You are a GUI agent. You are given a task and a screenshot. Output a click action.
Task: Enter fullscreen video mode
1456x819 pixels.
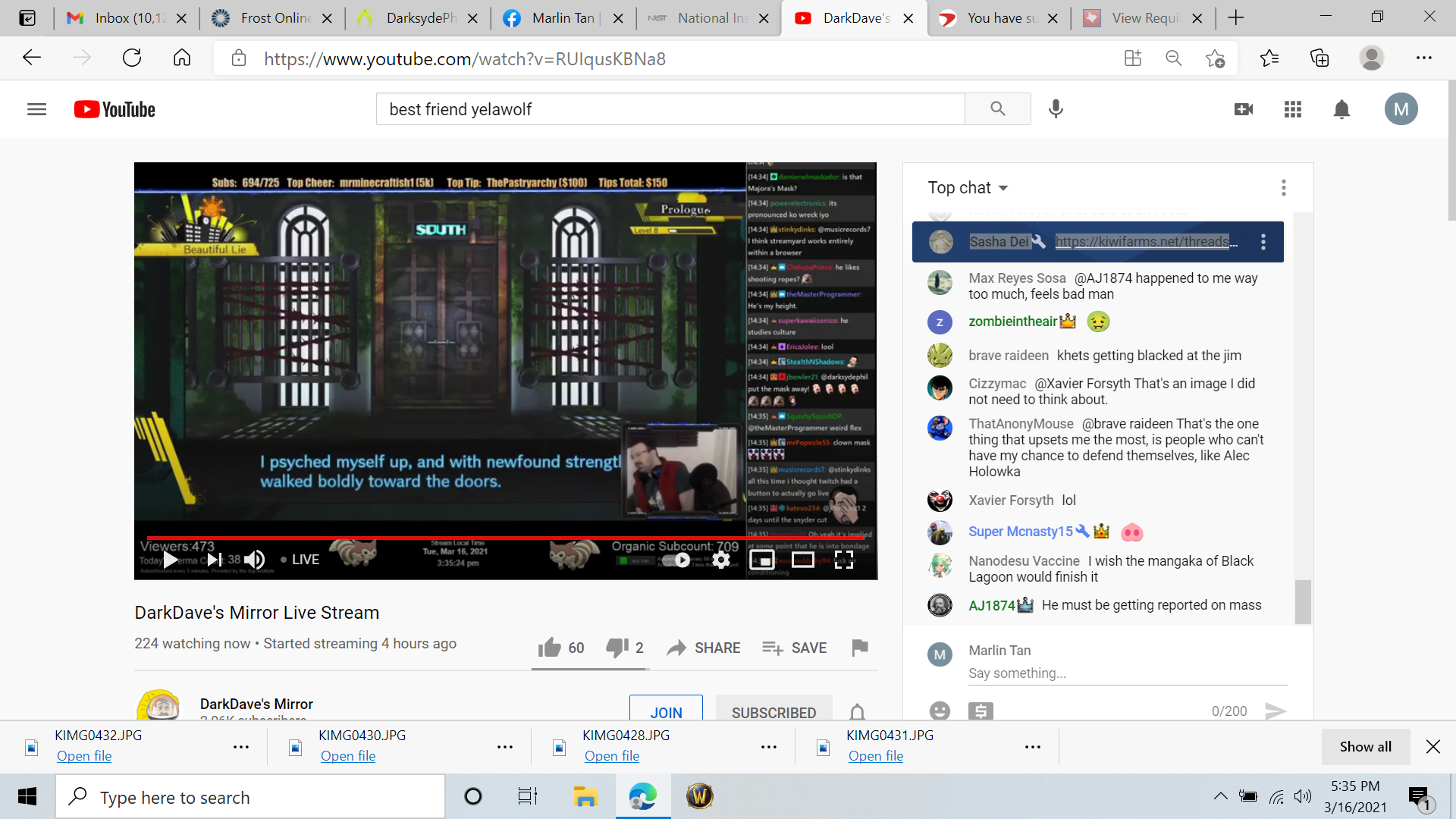tap(844, 560)
